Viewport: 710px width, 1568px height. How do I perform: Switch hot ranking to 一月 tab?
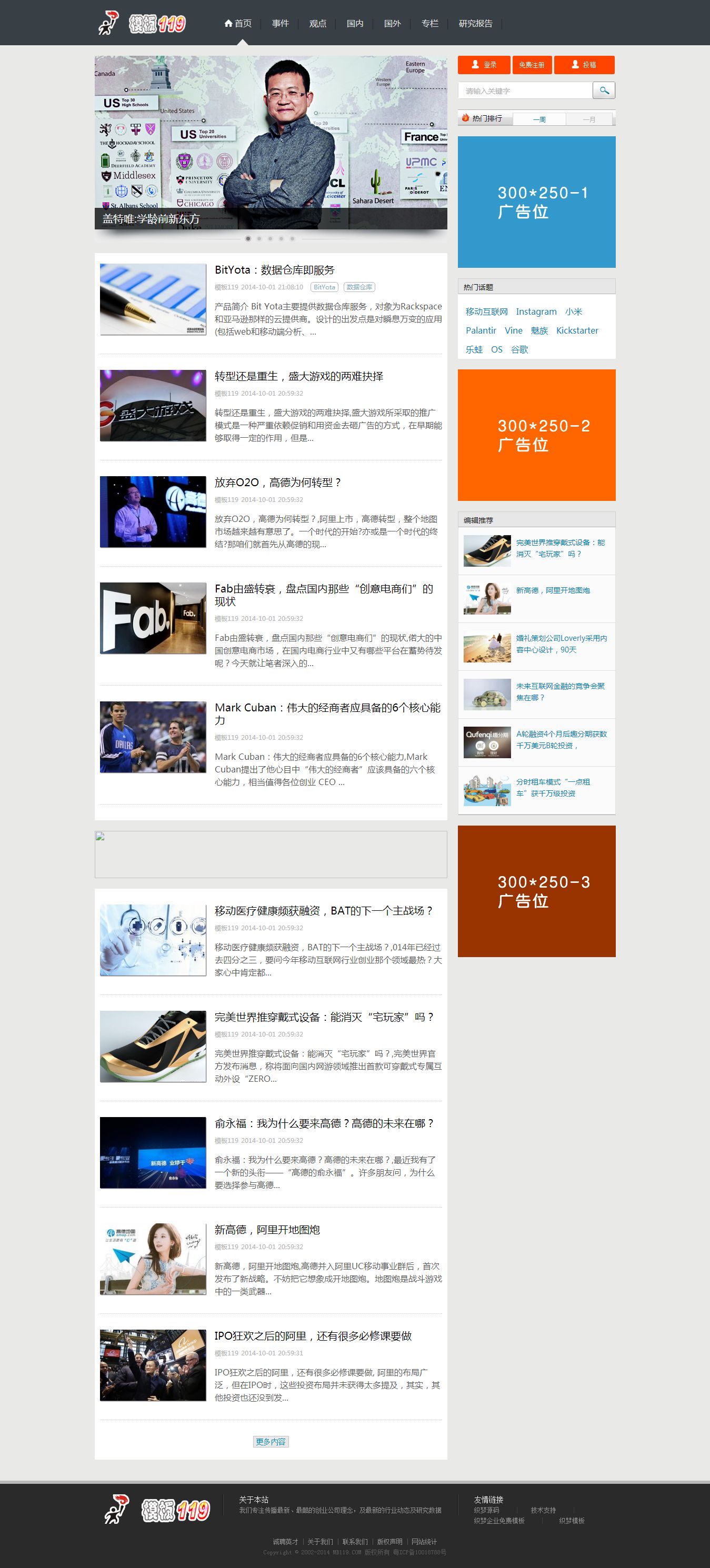[589, 119]
